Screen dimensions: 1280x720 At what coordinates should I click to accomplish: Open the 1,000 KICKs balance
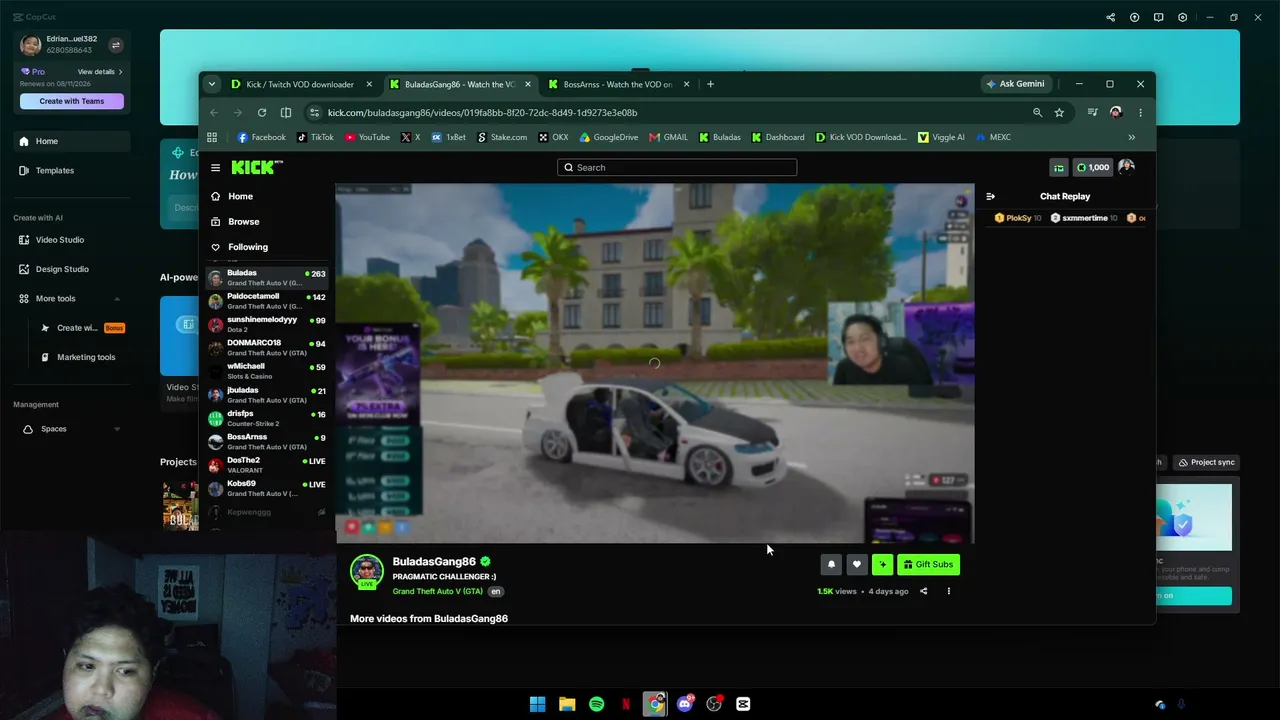[x=1092, y=168]
